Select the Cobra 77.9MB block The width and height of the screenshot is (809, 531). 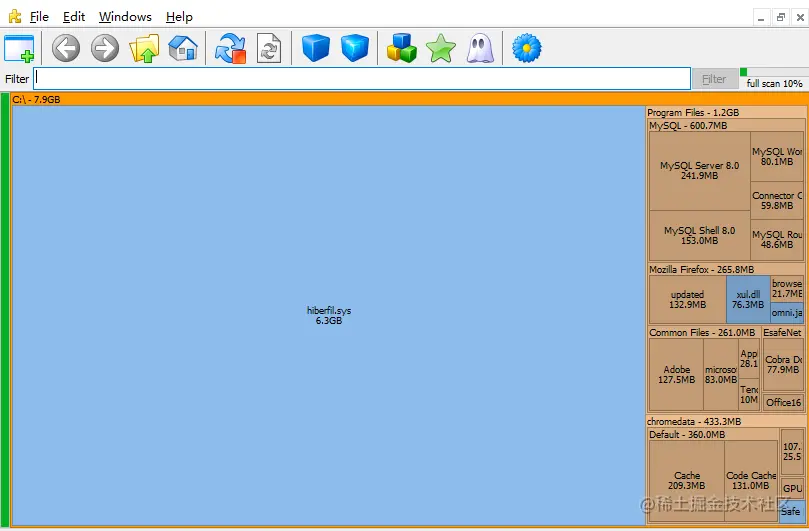pyautogui.click(x=783, y=365)
